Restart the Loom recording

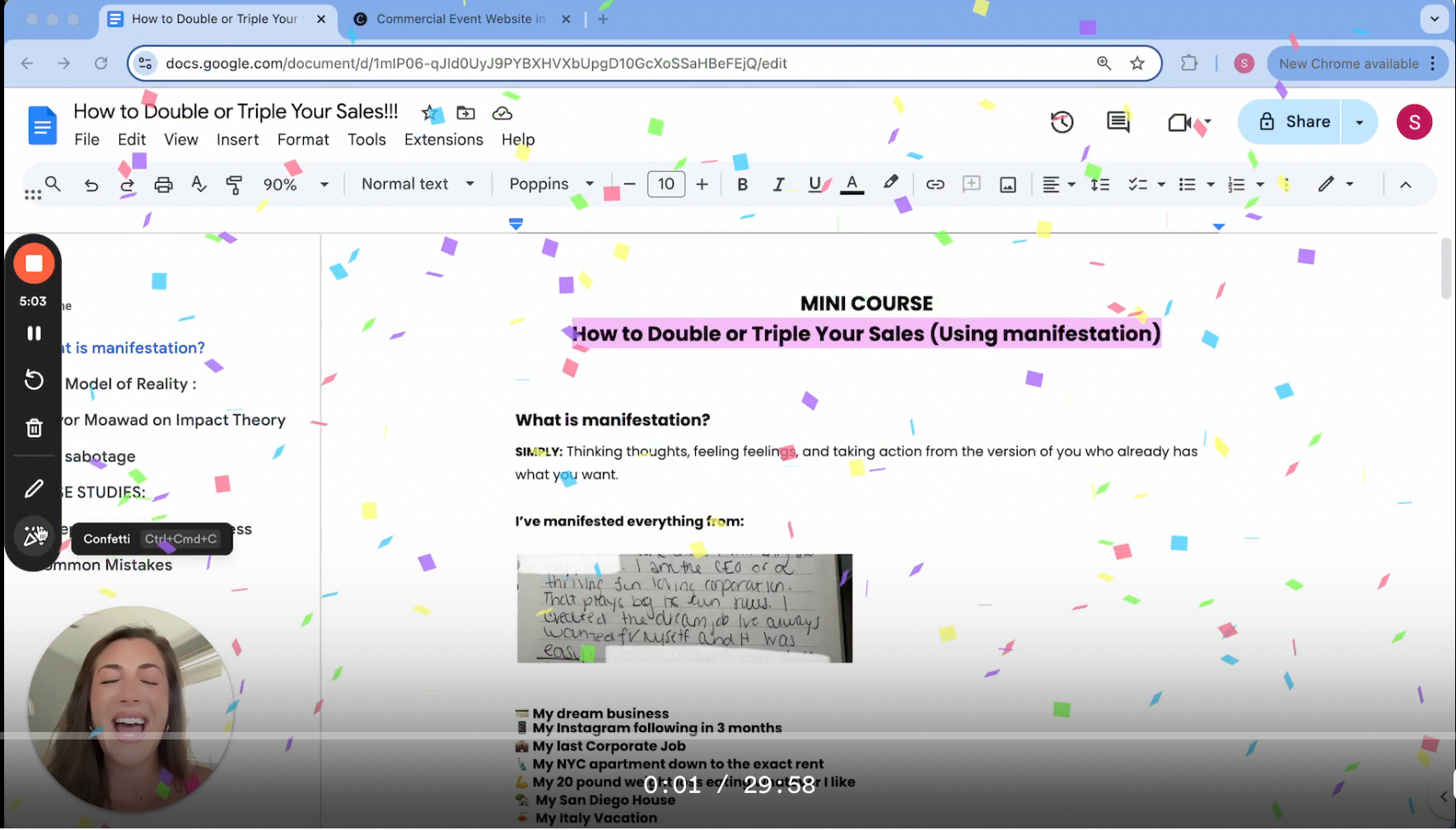click(x=34, y=380)
